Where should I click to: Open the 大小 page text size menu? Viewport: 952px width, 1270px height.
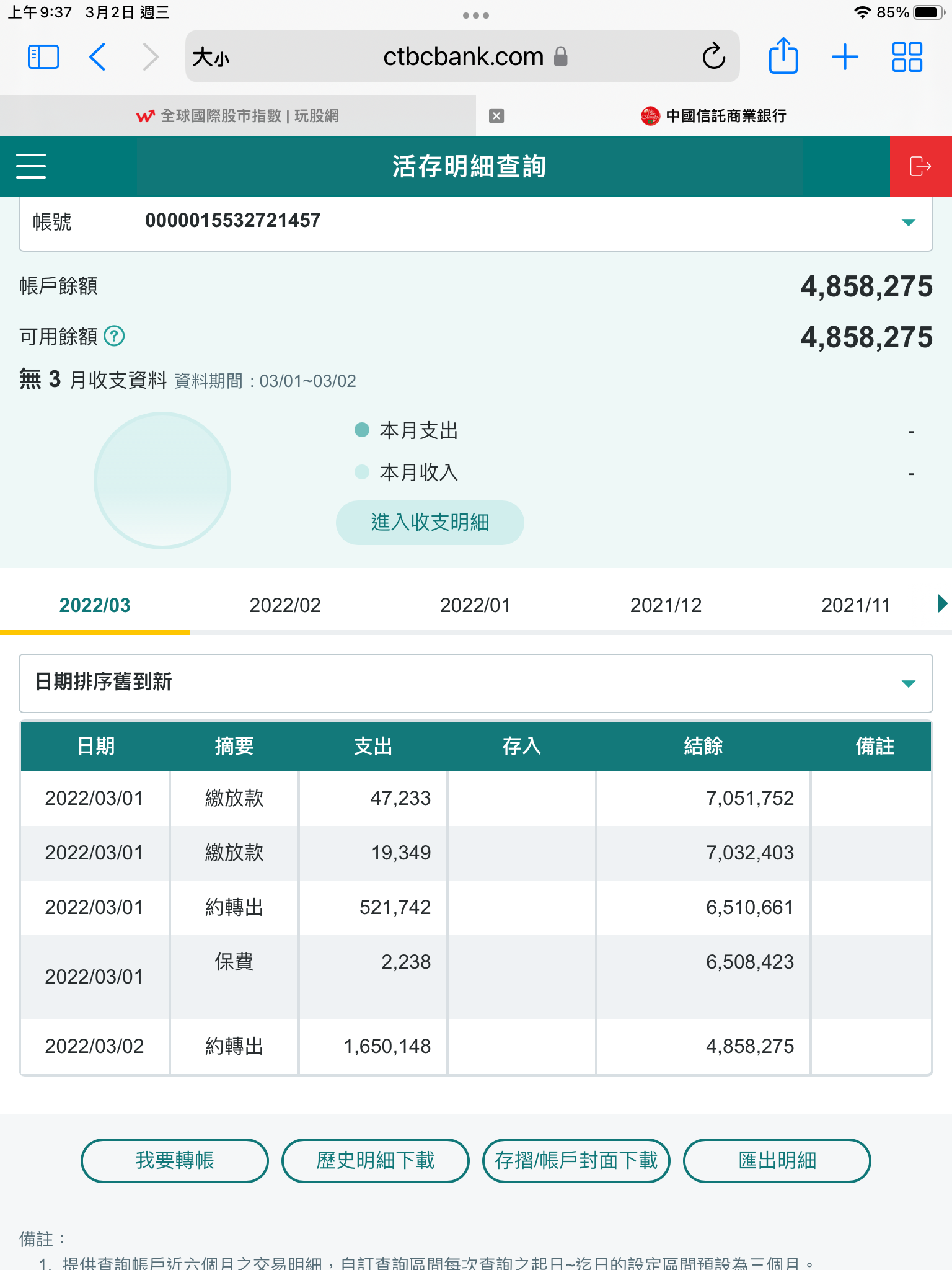211,58
